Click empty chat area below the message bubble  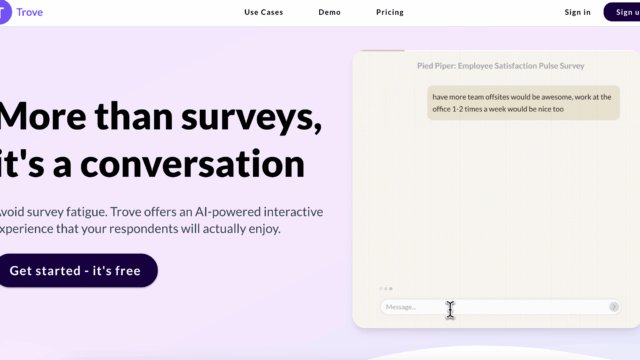496,200
